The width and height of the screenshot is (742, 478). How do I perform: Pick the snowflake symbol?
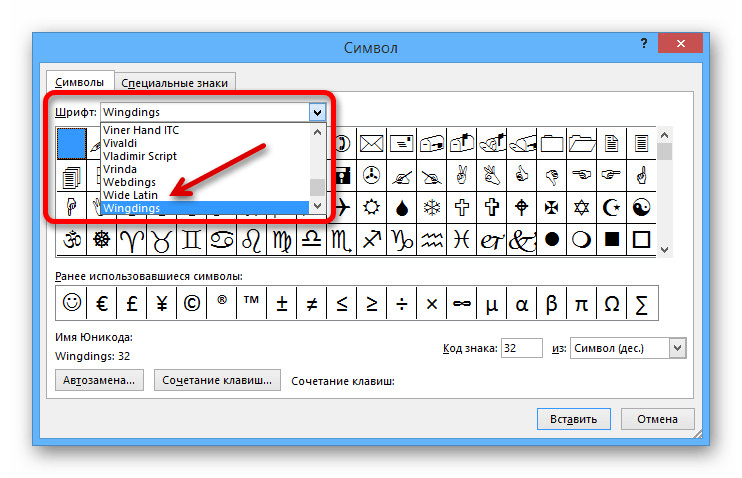[x=432, y=207]
